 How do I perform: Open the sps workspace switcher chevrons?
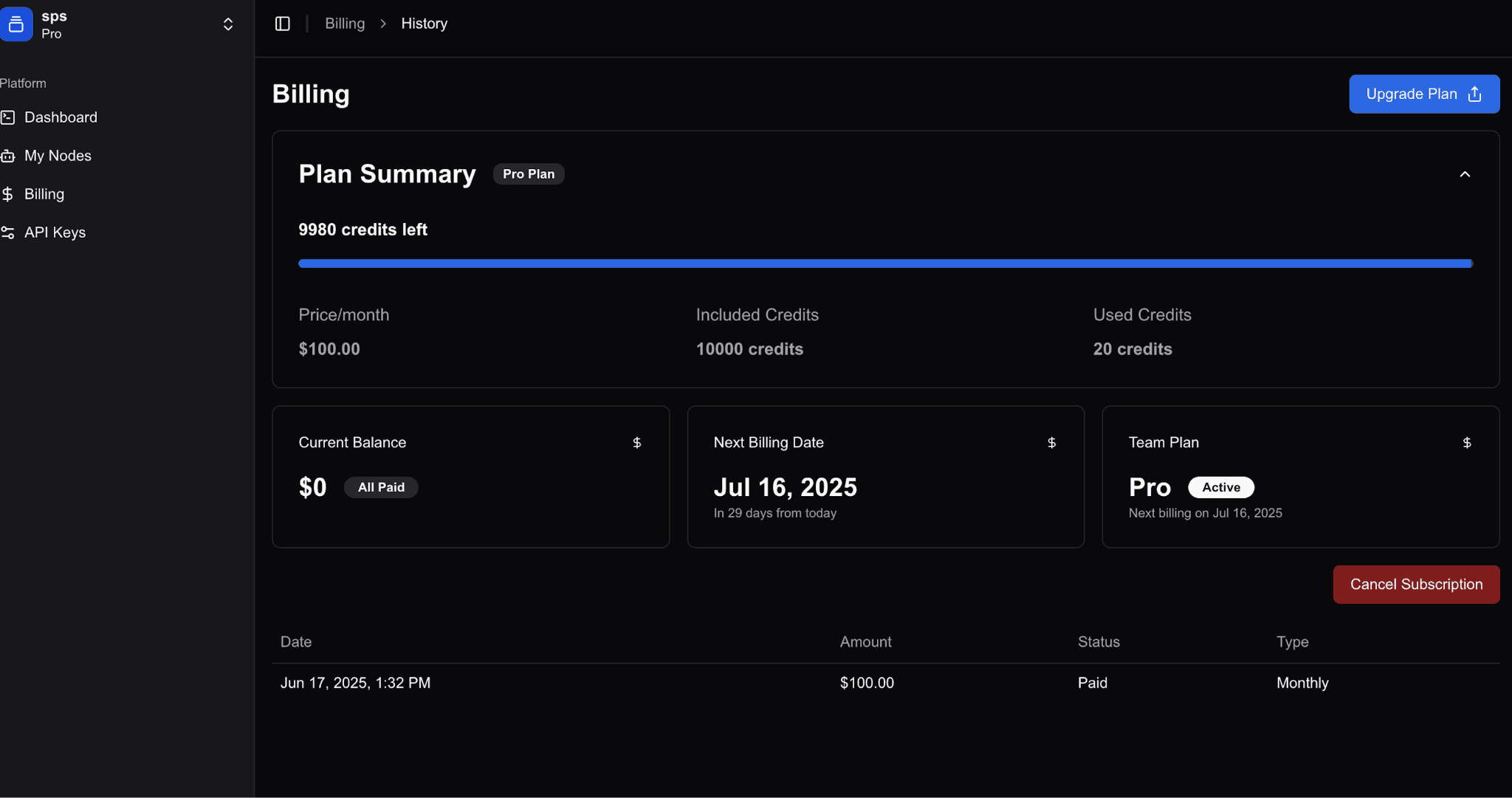(x=228, y=24)
